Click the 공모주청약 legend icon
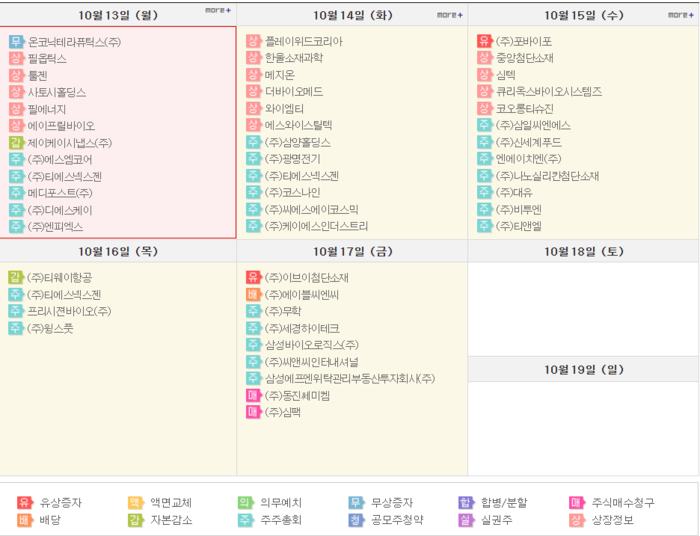This screenshot has height=536, width=700. [x=355, y=520]
